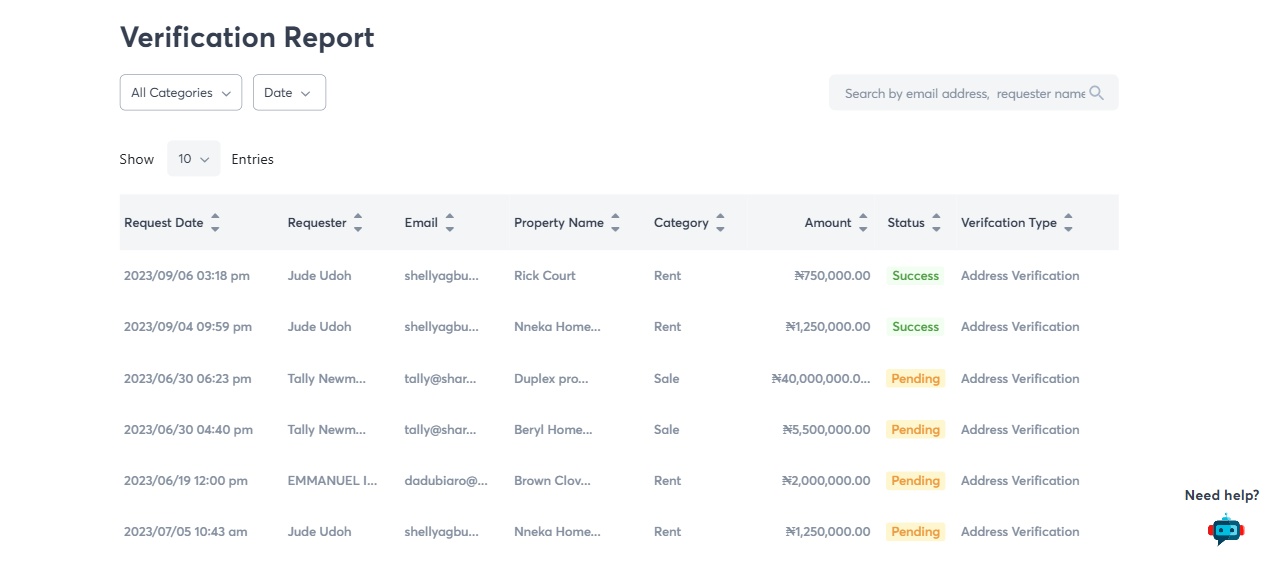Change the Show 10 entries dropdown
Viewport: 1264px width, 568px height.
[x=194, y=159]
